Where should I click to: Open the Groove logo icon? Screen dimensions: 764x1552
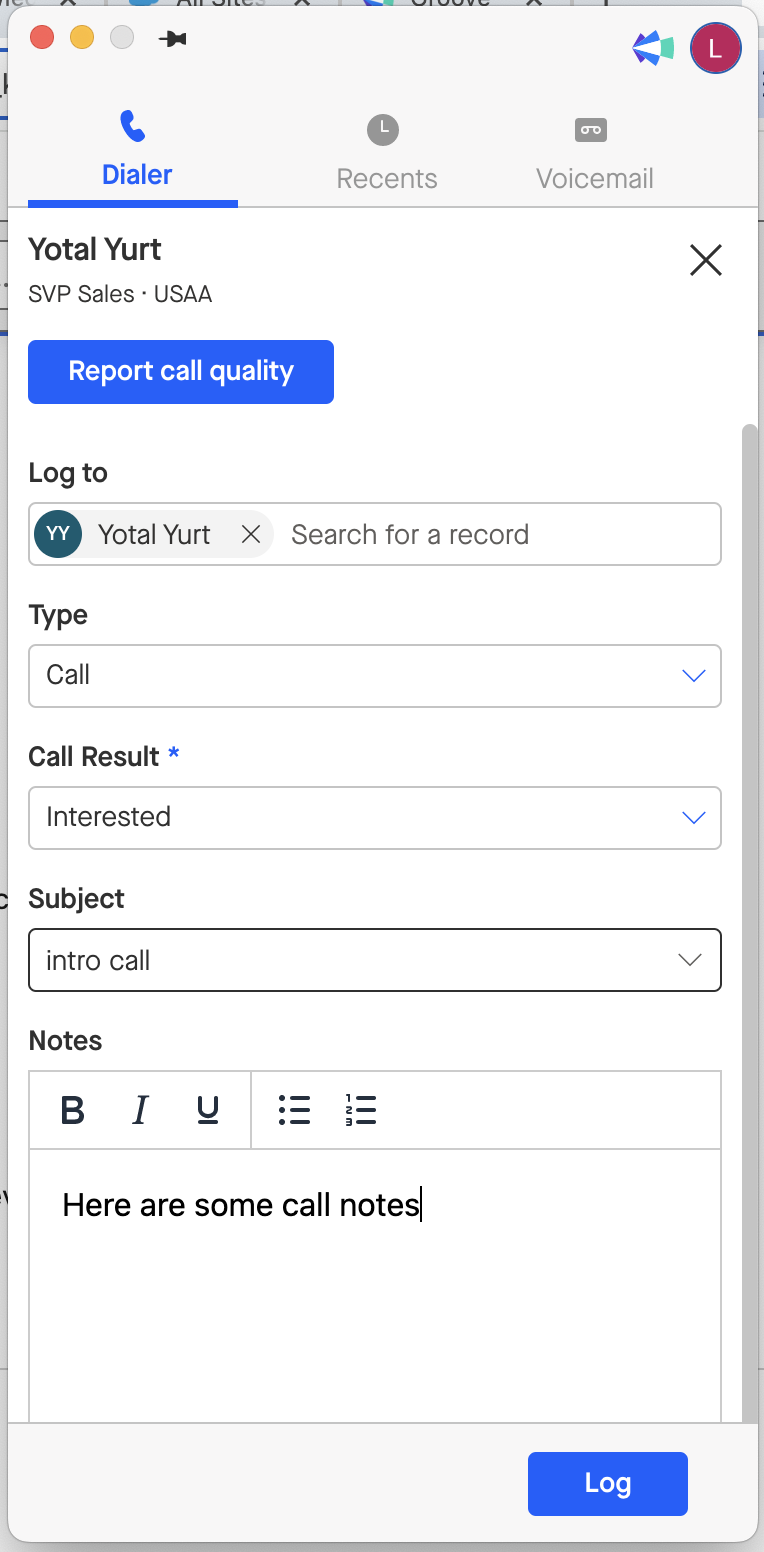pyautogui.click(x=653, y=48)
